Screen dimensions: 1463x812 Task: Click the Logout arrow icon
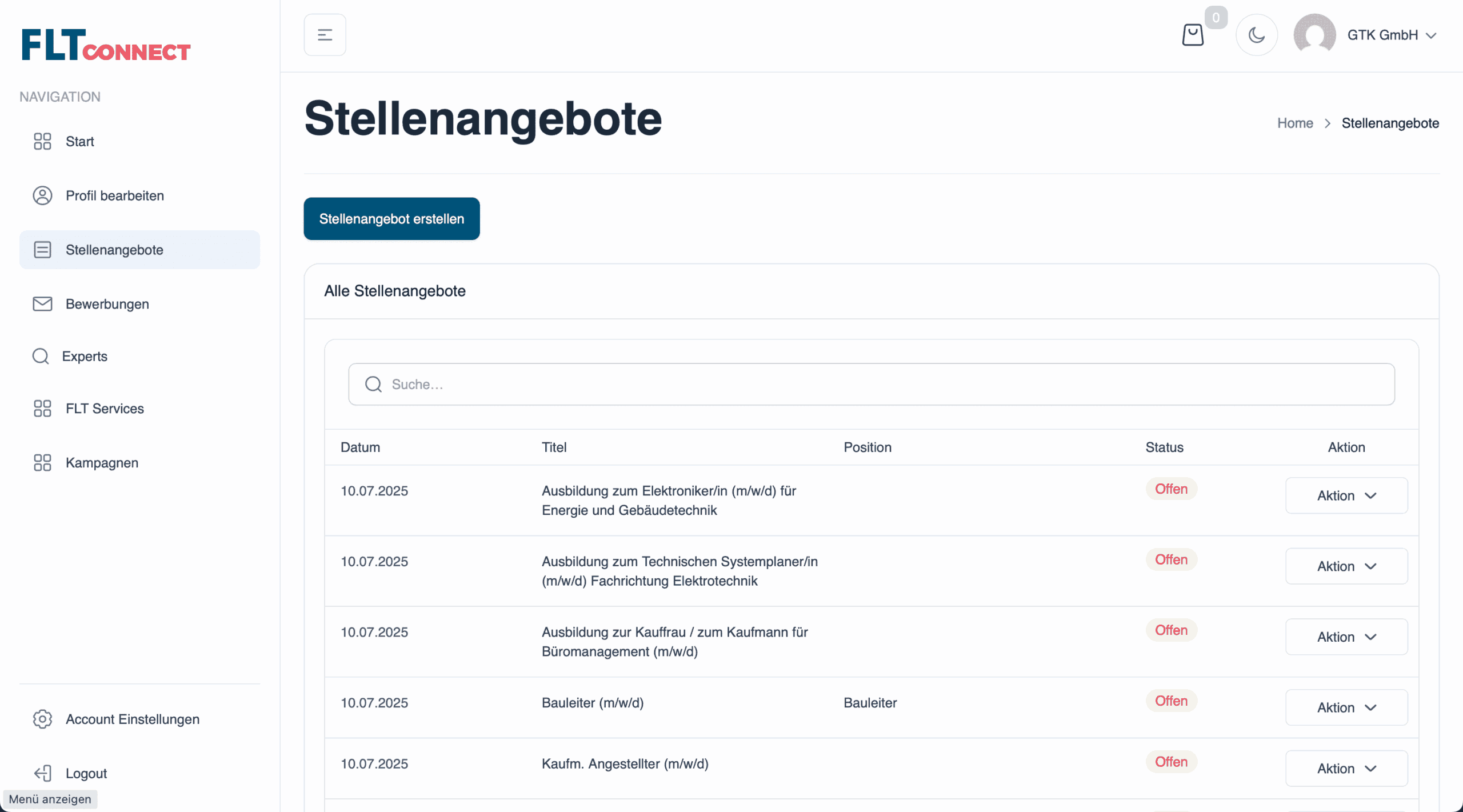42,773
